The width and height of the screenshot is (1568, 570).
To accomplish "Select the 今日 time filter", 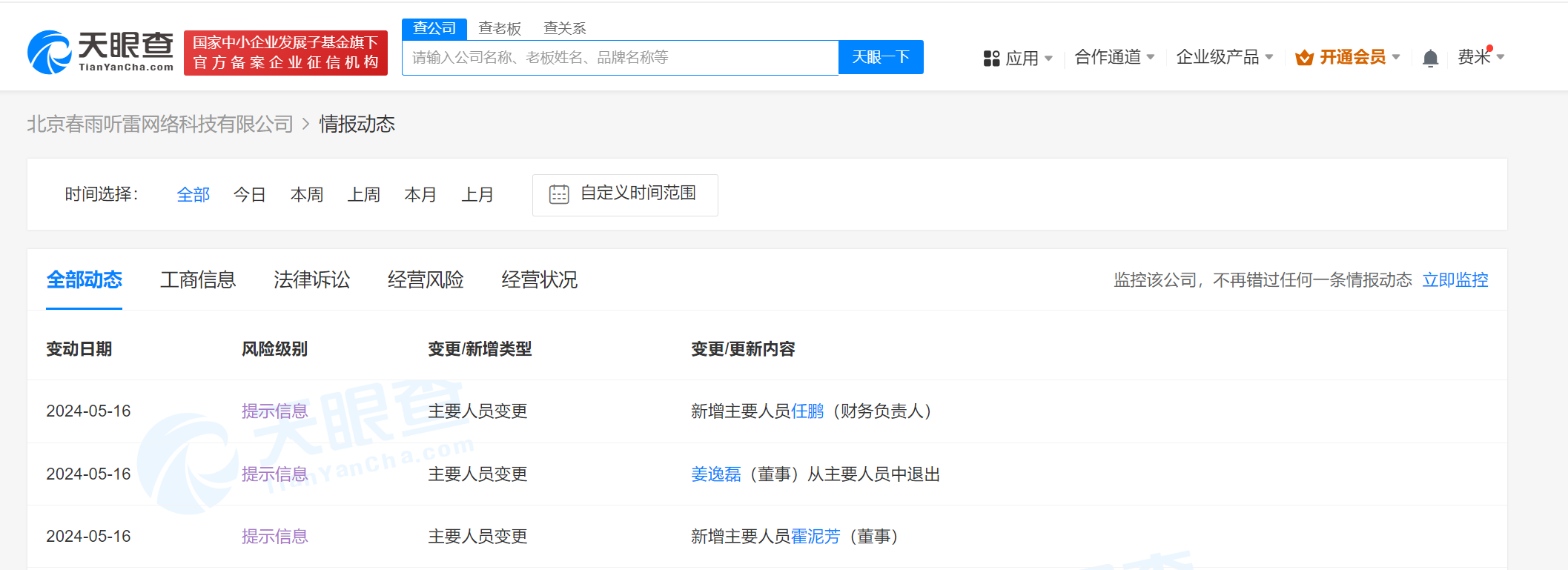I will 250,195.
